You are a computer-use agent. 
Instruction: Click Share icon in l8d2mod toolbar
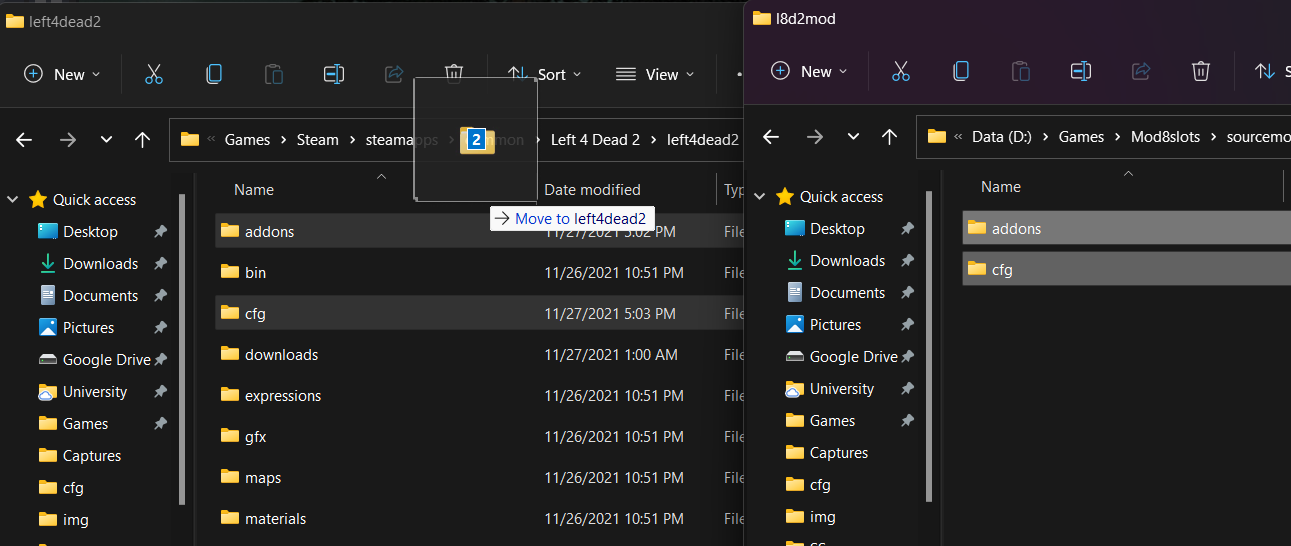[x=1140, y=71]
